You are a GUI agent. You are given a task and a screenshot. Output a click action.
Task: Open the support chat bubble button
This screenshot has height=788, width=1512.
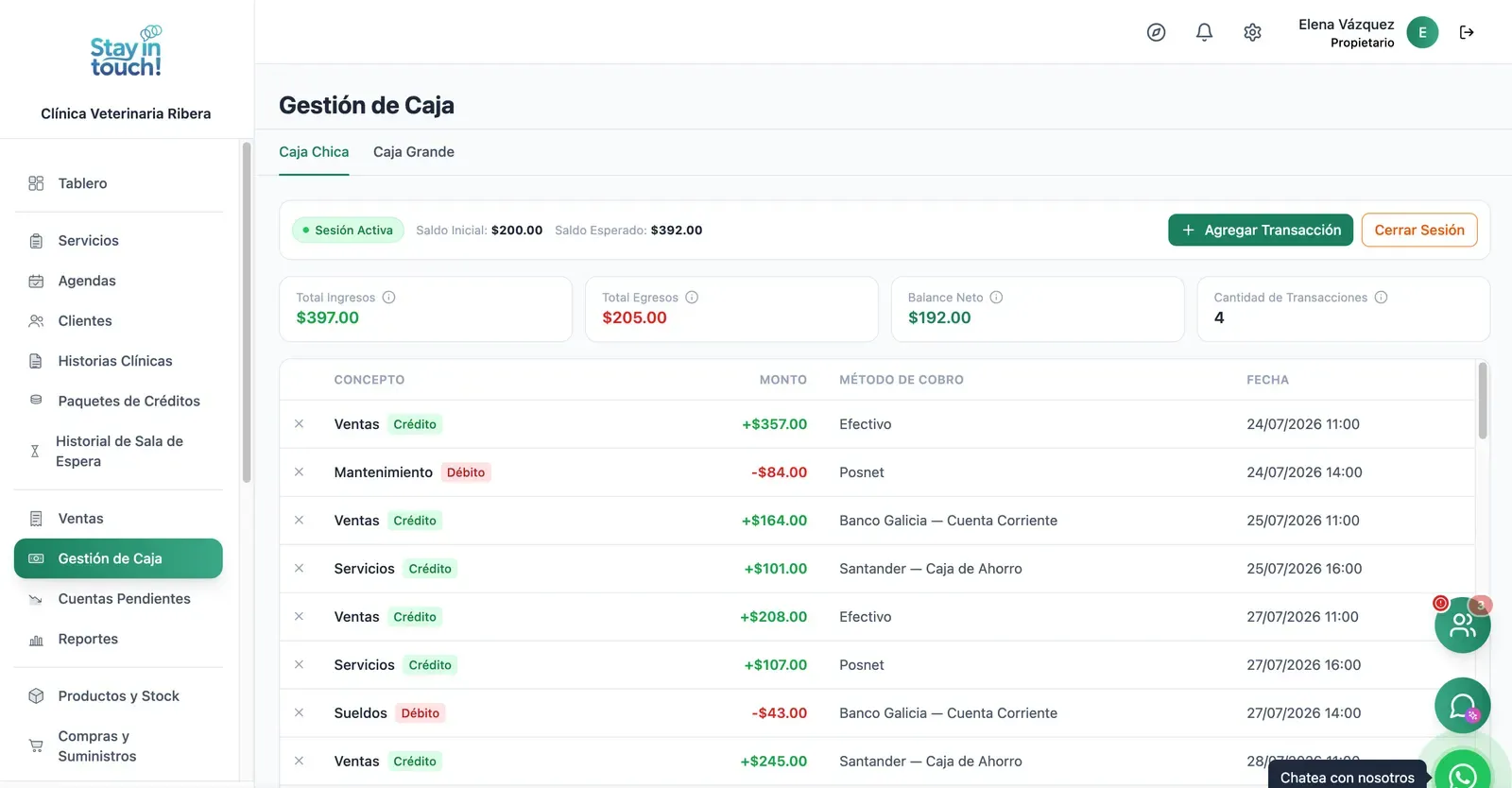click(x=1462, y=706)
